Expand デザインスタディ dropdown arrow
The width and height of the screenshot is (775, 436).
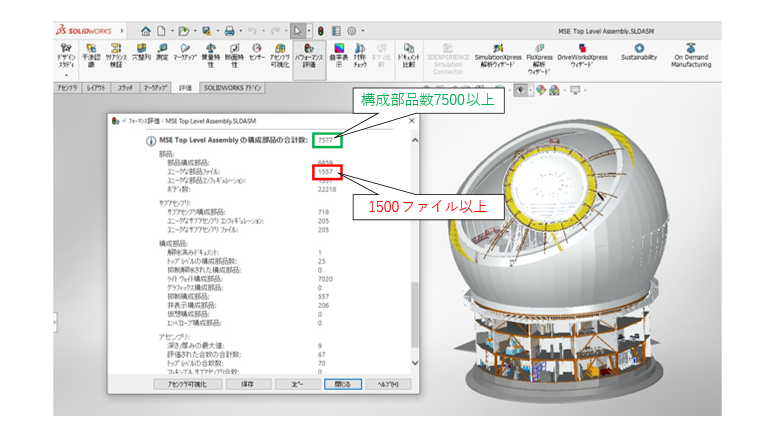pos(66,75)
